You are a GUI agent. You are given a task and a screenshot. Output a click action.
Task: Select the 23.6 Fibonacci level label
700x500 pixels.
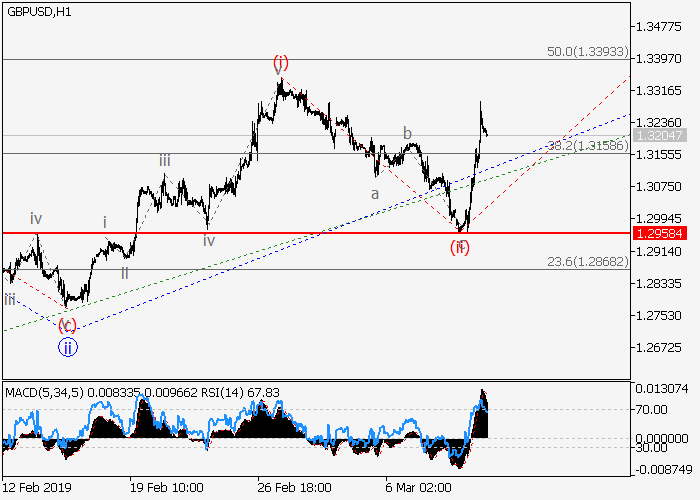[588, 262]
